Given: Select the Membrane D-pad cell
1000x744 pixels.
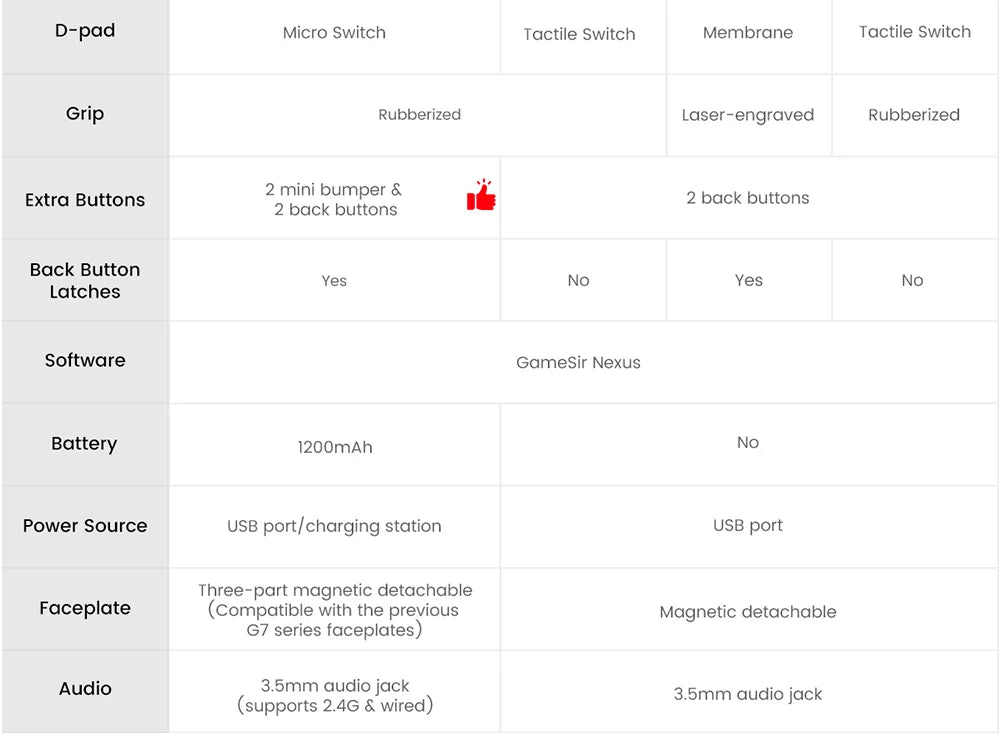Looking at the screenshot, I should click(748, 33).
